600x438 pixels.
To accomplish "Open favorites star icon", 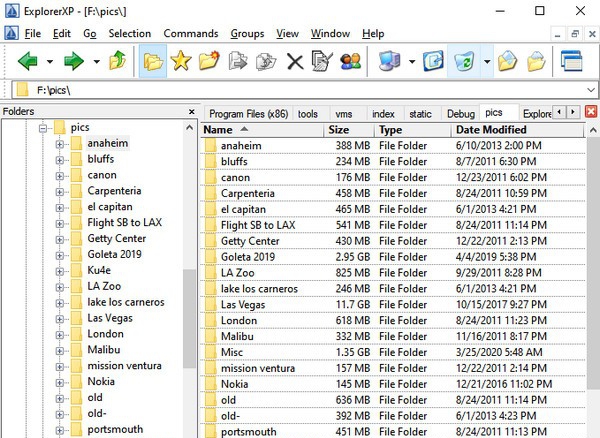I will (x=181, y=61).
